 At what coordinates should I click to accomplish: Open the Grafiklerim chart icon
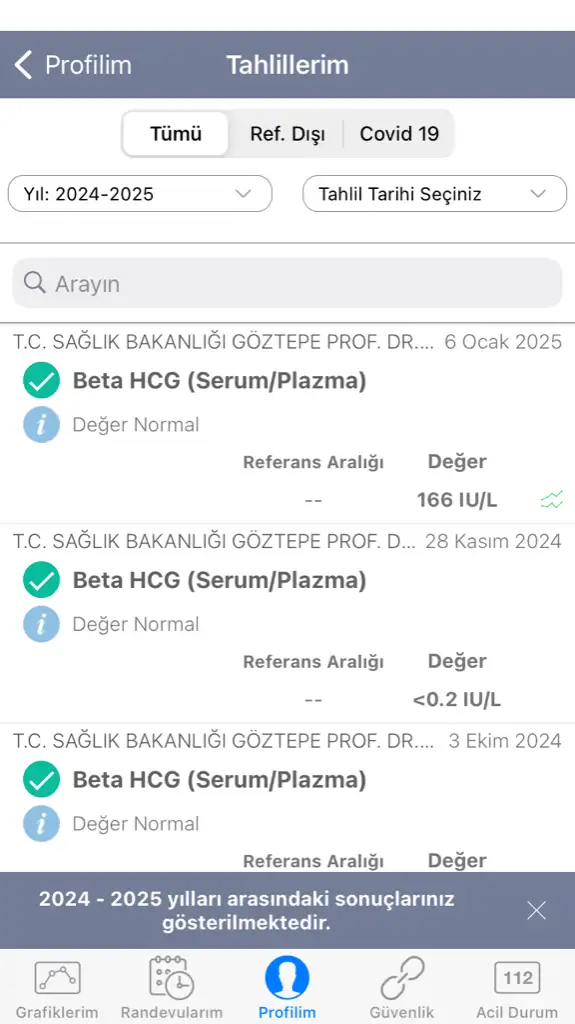click(x=57, y=978)
